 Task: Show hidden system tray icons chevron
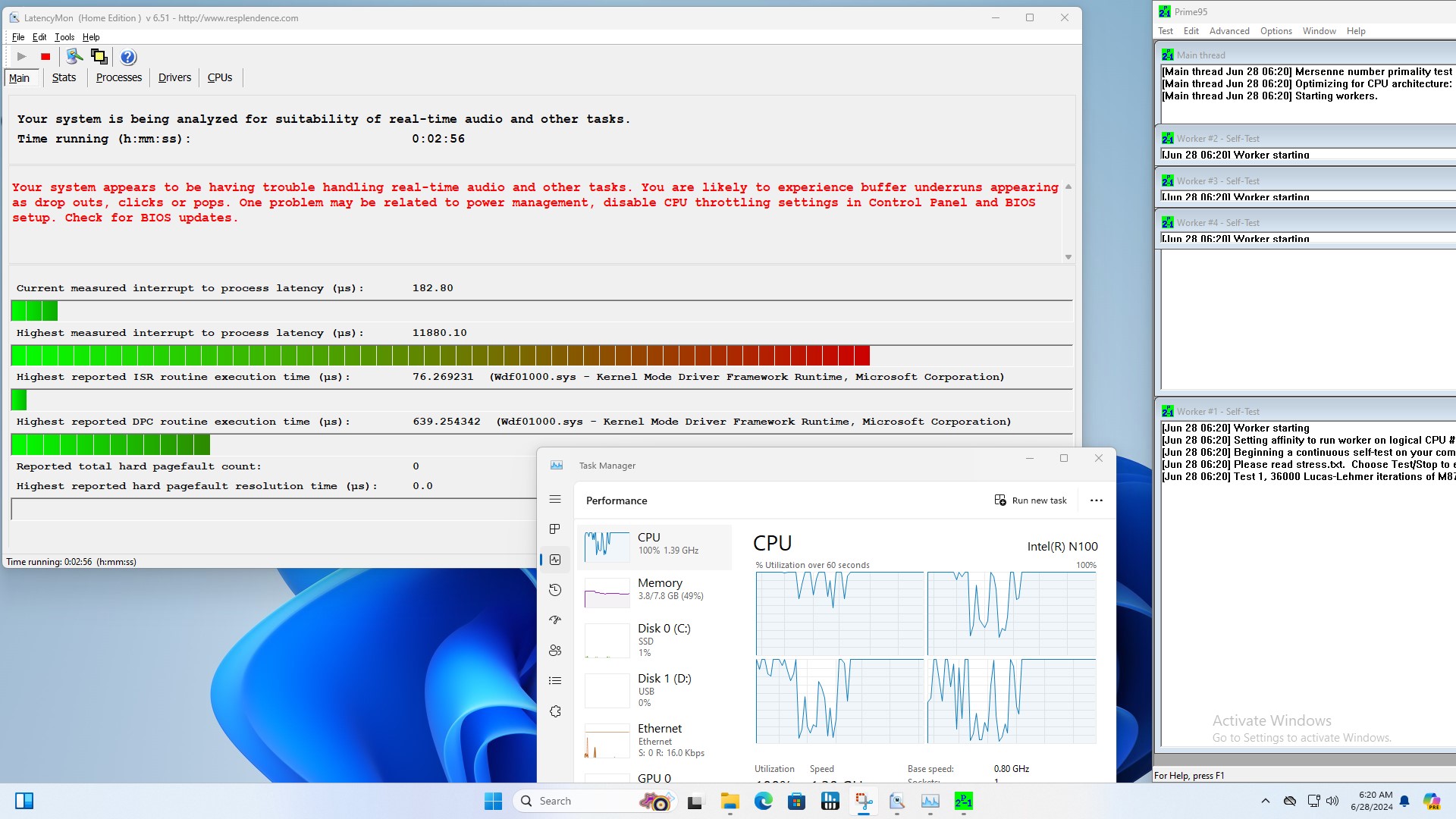[x=1265, y=801]
